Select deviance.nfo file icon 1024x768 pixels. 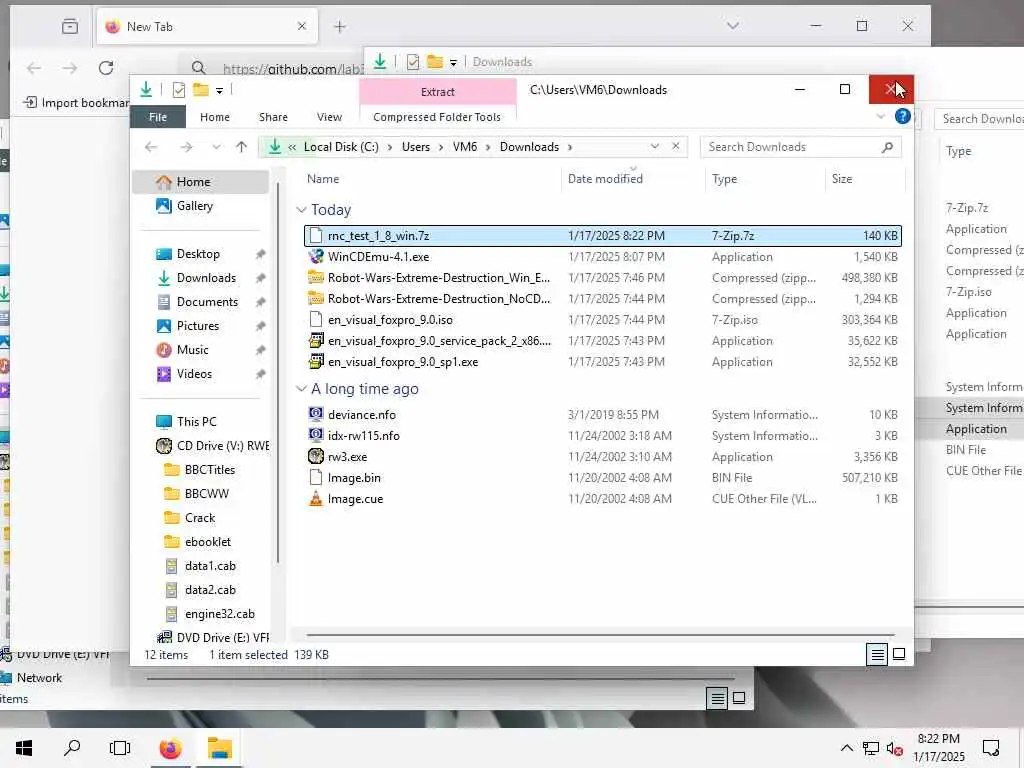[316, 414]
